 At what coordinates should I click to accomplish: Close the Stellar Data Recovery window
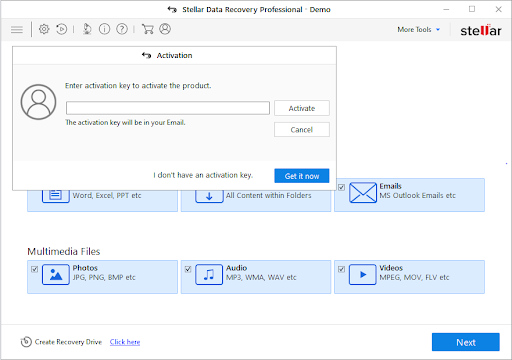(x=498, y=9)
